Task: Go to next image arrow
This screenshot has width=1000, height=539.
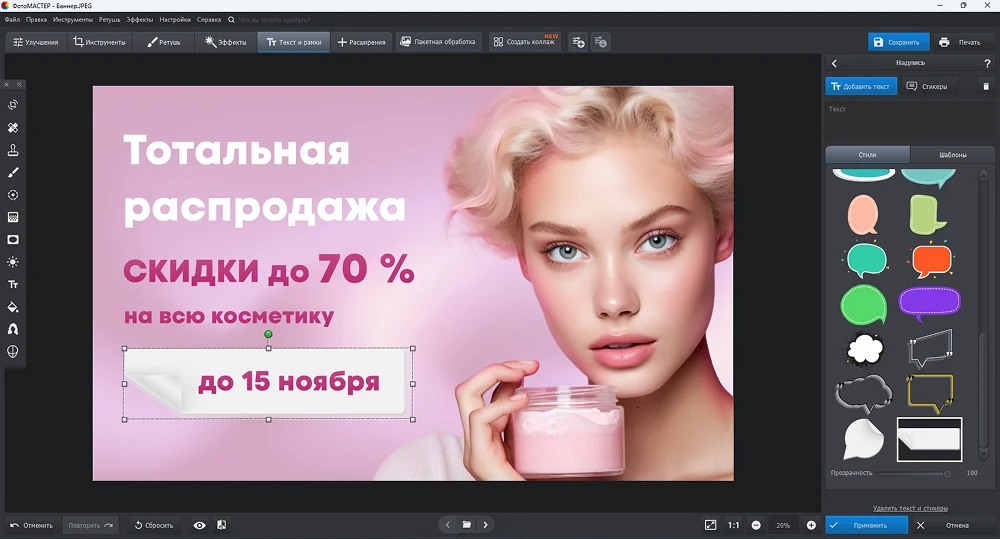Action: [x=485, y=524]
